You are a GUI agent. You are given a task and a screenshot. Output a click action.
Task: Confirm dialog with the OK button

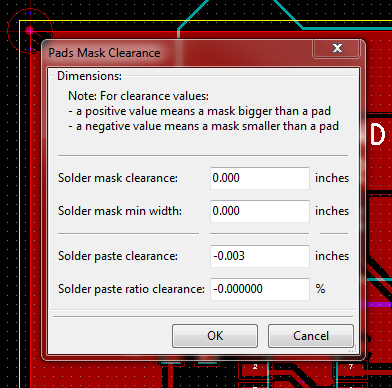click(x=215, y=336)
